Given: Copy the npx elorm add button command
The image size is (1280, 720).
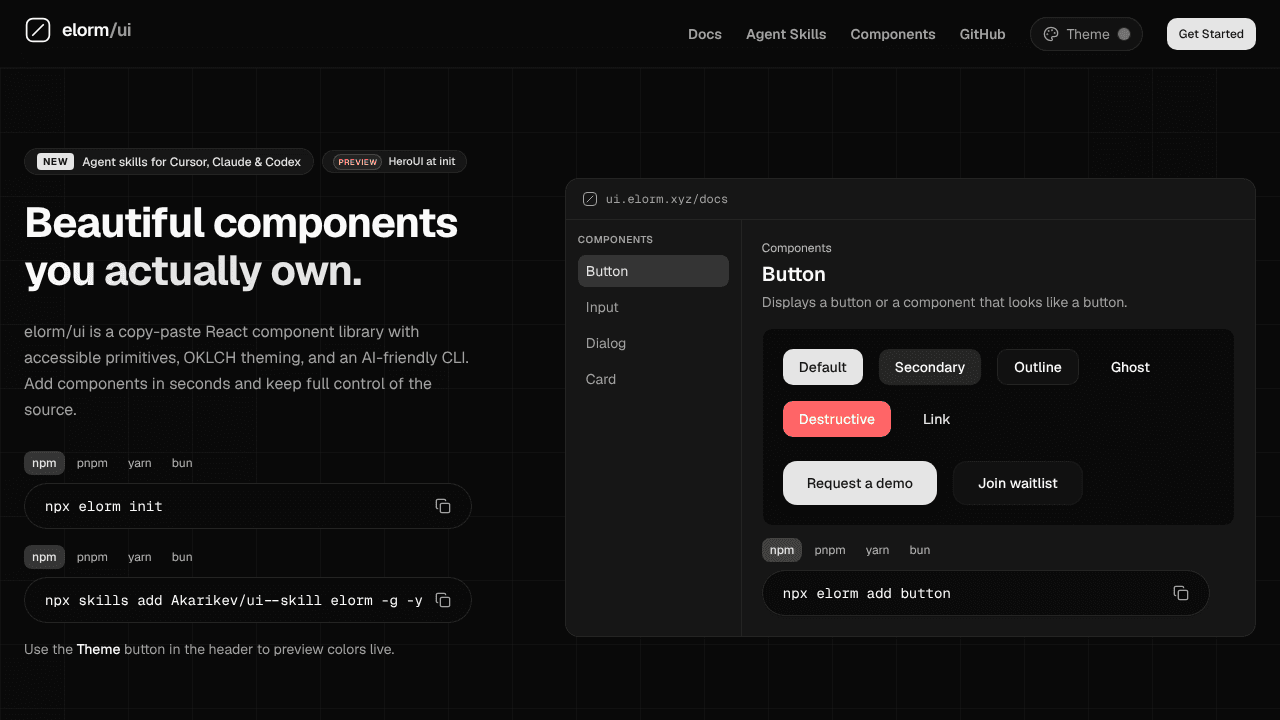Looking at the screenshot, I should [1181, 593].
